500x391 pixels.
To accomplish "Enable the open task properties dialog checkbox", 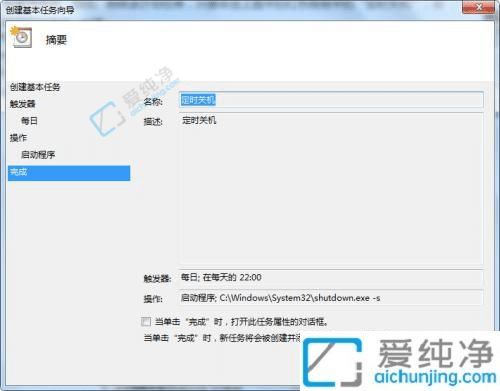I will coord(146,321).
